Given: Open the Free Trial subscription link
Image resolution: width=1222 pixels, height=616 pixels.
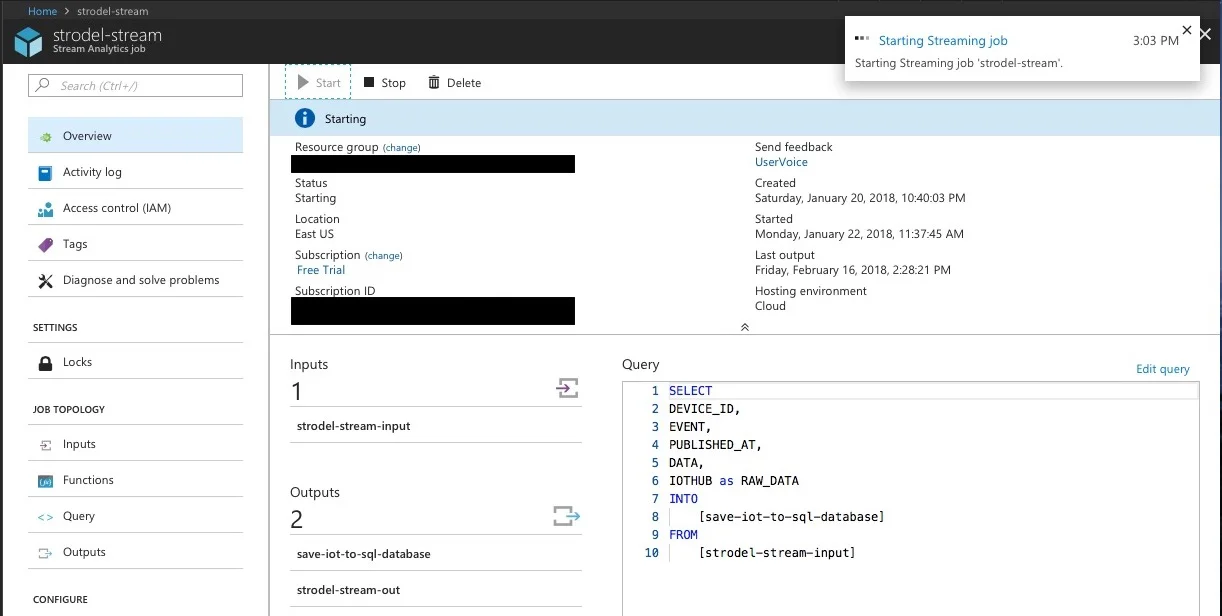Looking at the screenshot, I should [x=321, y=270].
